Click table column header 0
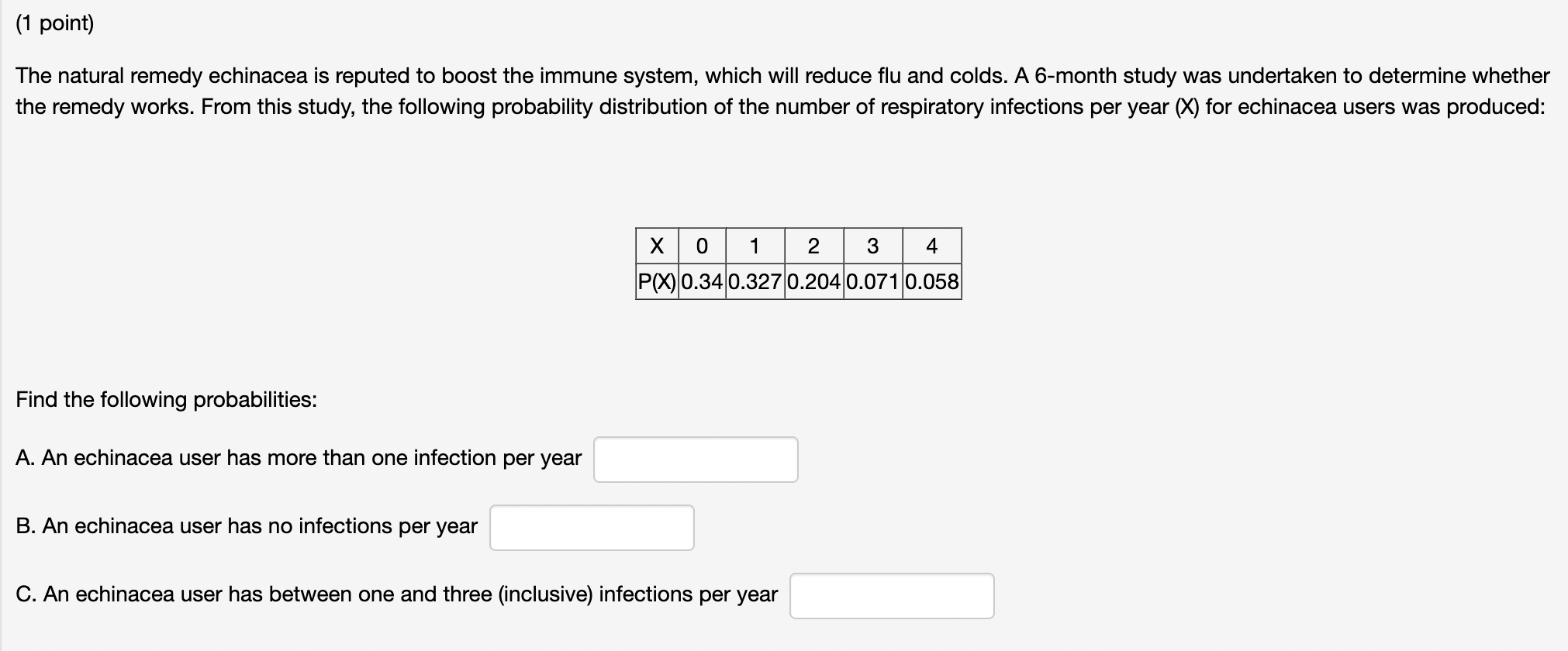The image size is (1568, 651). click(703, 246)
